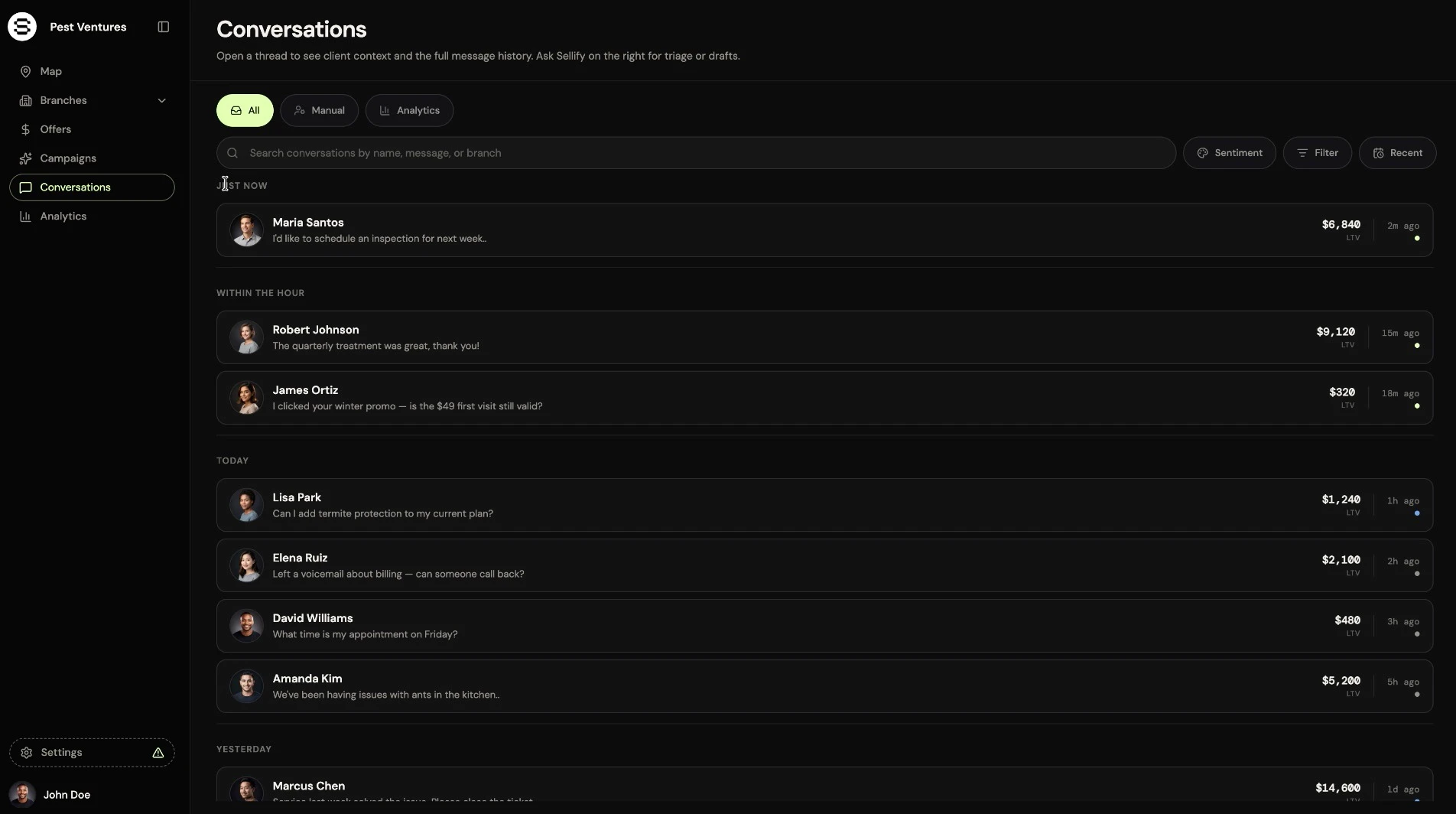This screenshot has width=1456, height=814.
Task: Click the Pest Ventures logo icon
Action: [22, 27]
